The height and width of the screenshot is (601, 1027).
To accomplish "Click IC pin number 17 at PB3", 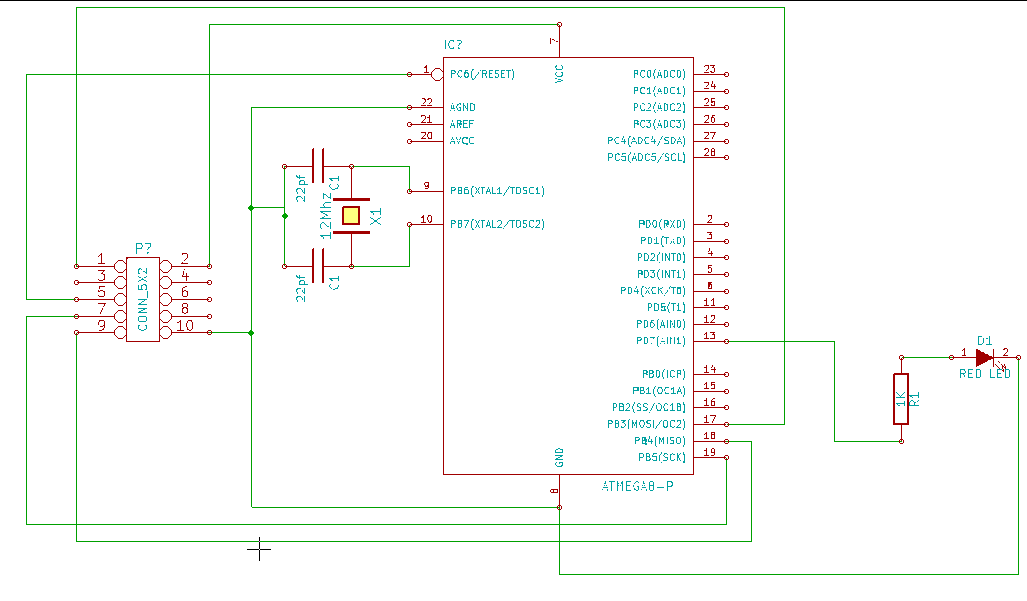I will [709, 419].
